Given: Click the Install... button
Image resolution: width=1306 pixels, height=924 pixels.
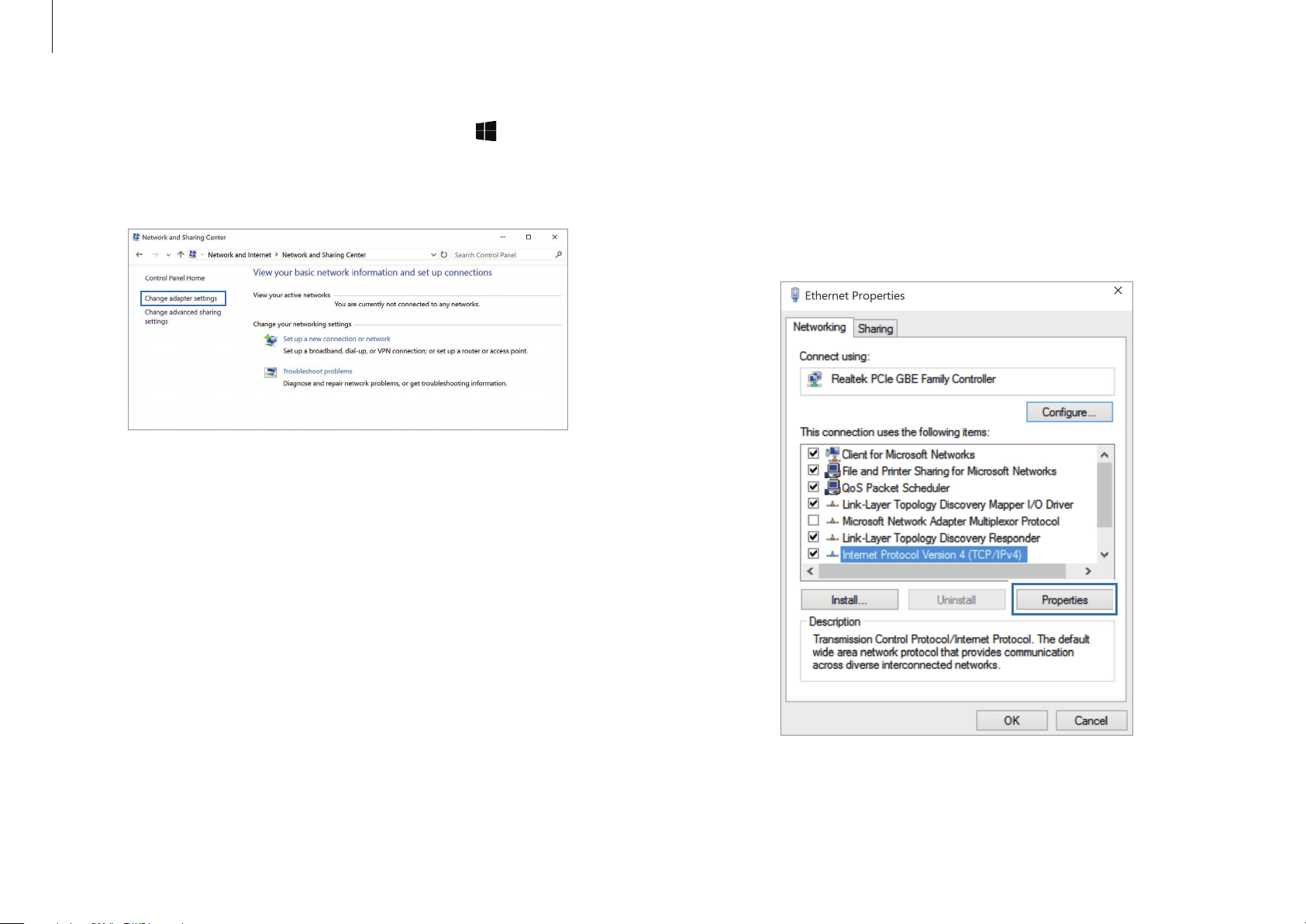Looking at the screenshot, I should (x=849, y=600).
